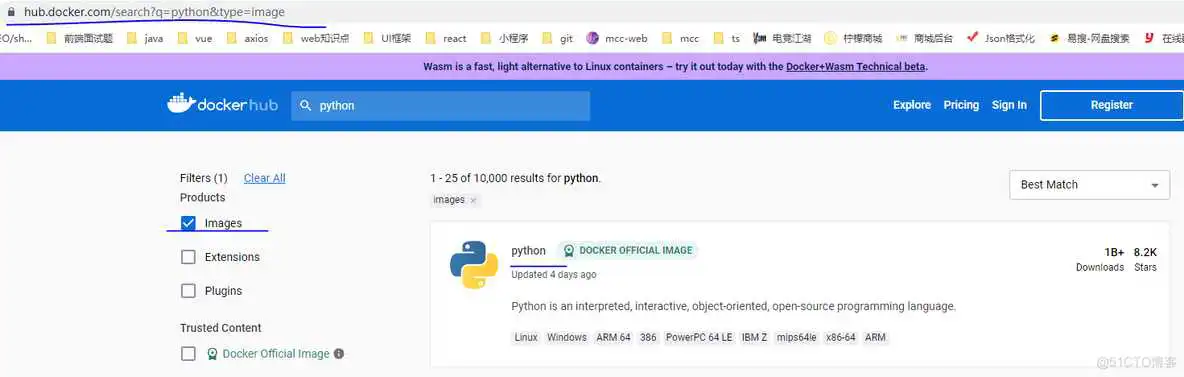Click the Register button
Image resolution: width=1184 pixels, height=377 pixels.
(1112, 105)
